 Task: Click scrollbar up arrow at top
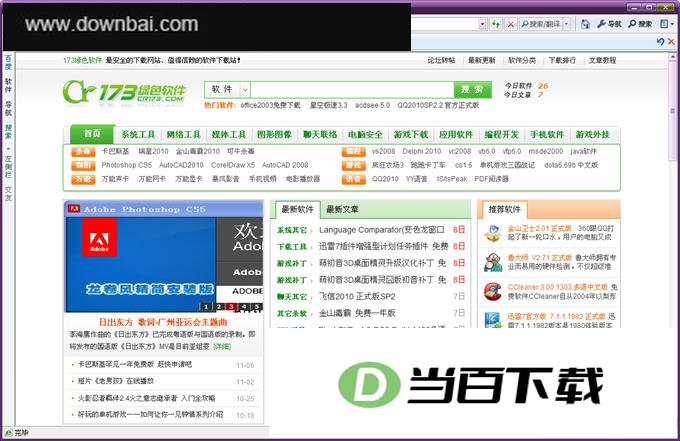pyautogui.click(x=673, y=56)
